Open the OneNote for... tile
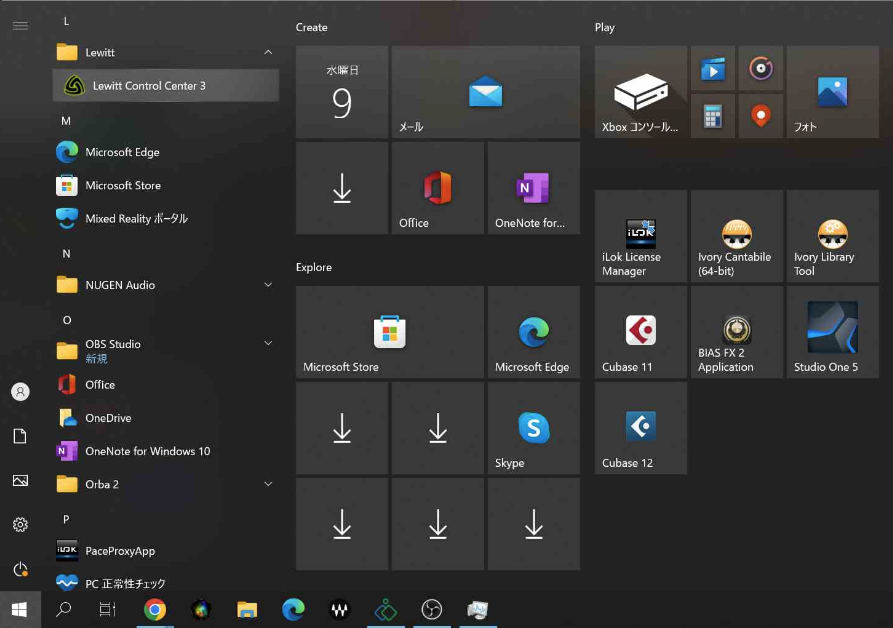Screen dimensions: 893x628 click(x=534, y=188)
